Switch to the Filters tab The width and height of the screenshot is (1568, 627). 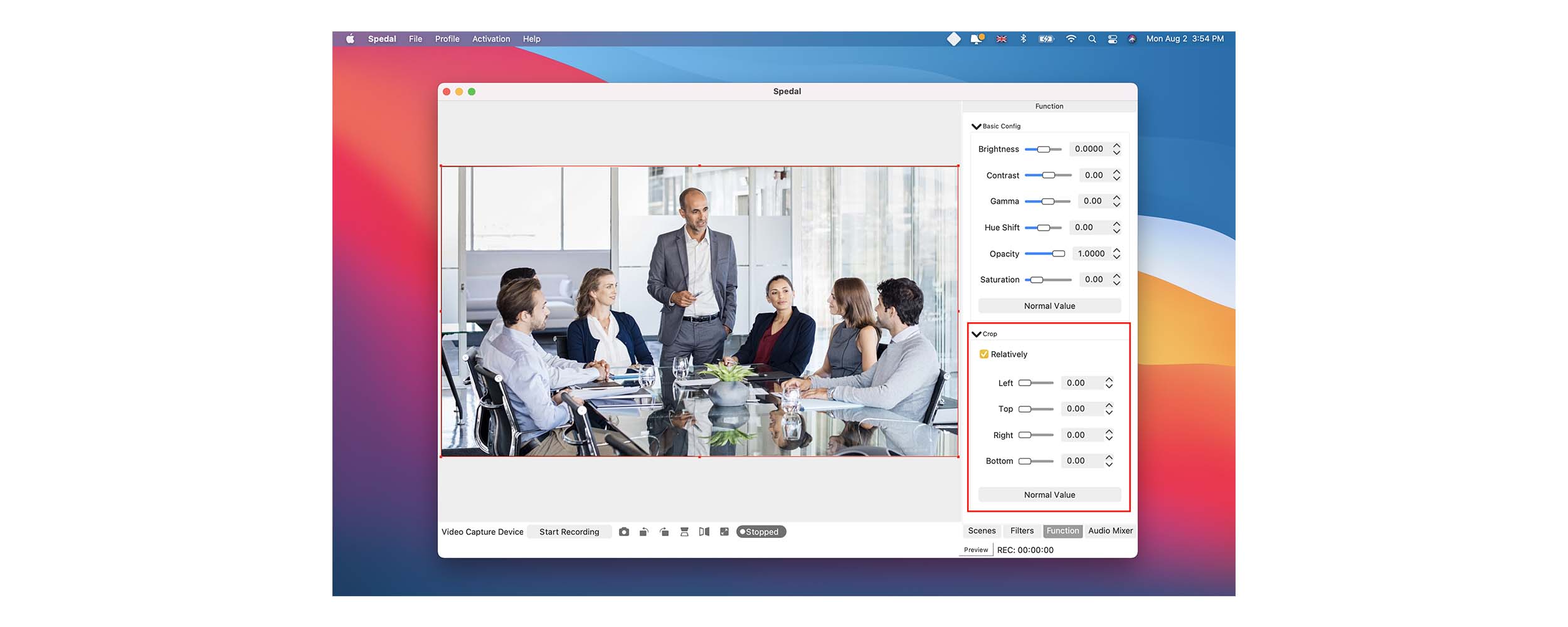[1022, 531]
